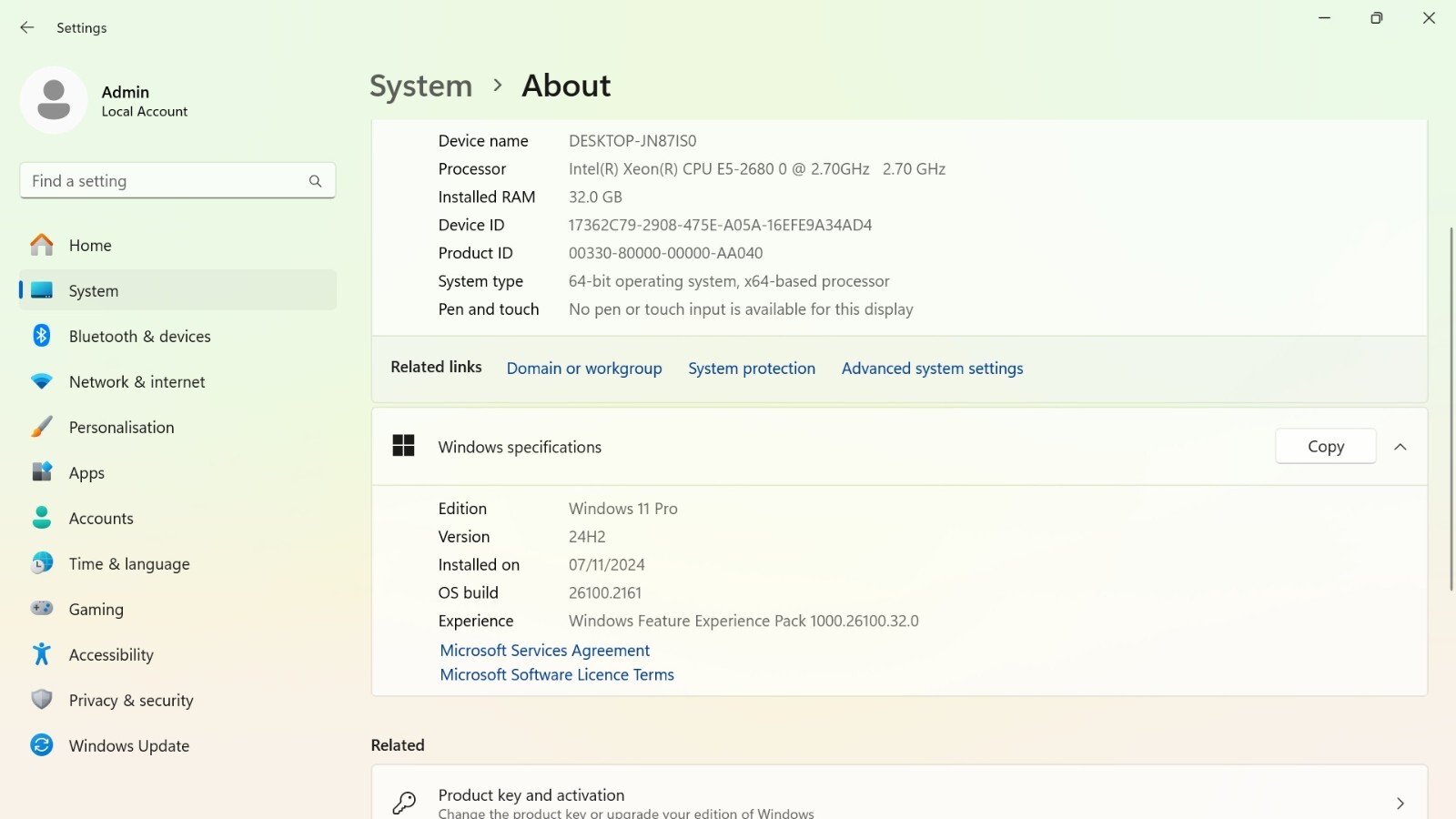Click the Apps icon in sidebar

click(x=42, y=472)
